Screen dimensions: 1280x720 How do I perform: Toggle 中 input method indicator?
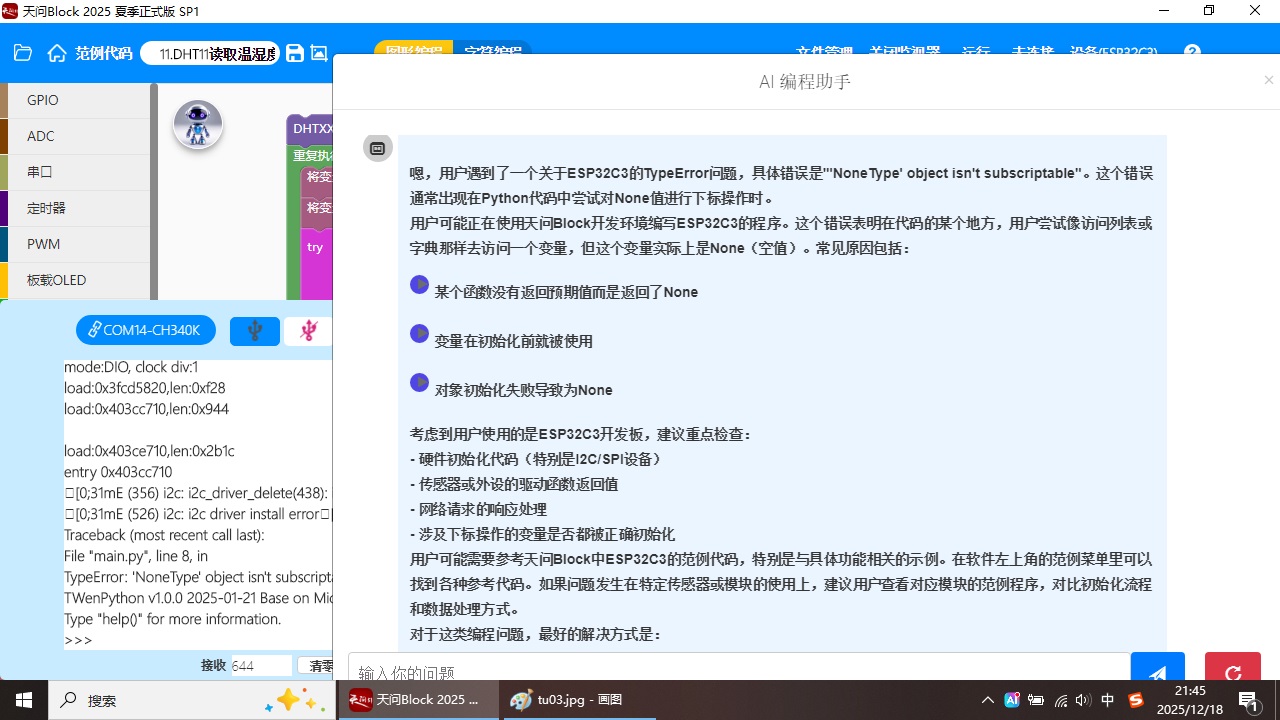(1108, 700)
